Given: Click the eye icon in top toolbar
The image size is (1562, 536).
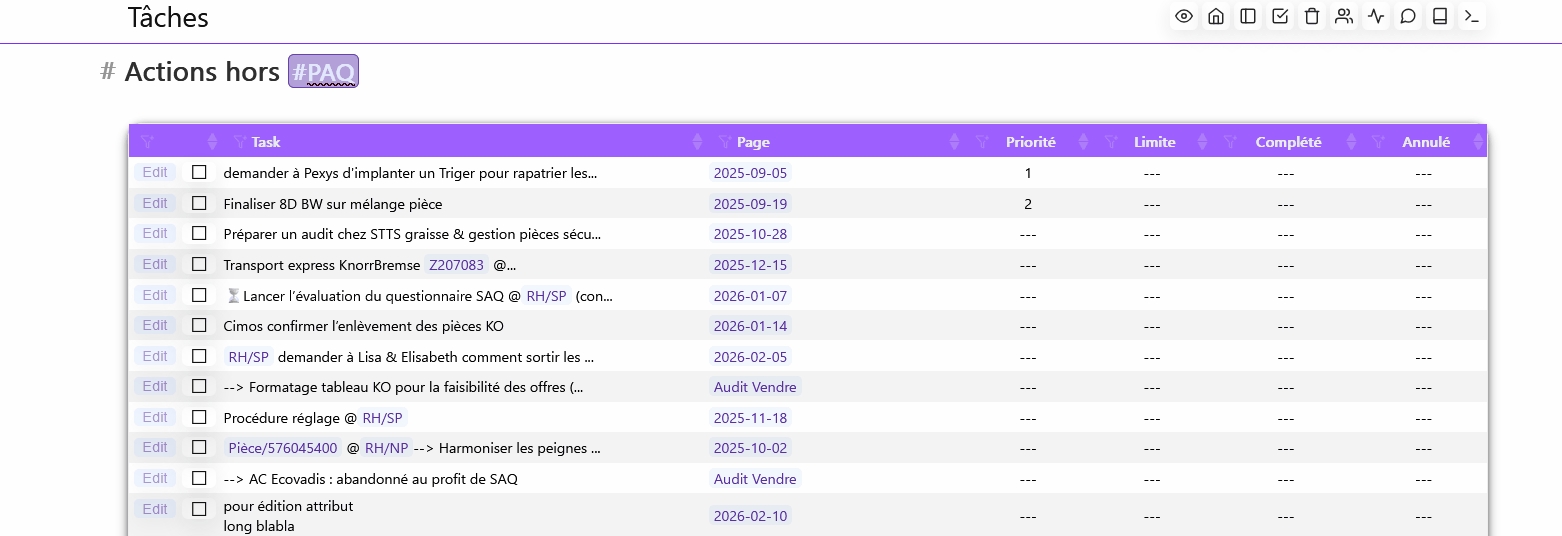Looking at the screenshot, I should pyautogui.click(x=1184, y=16).
